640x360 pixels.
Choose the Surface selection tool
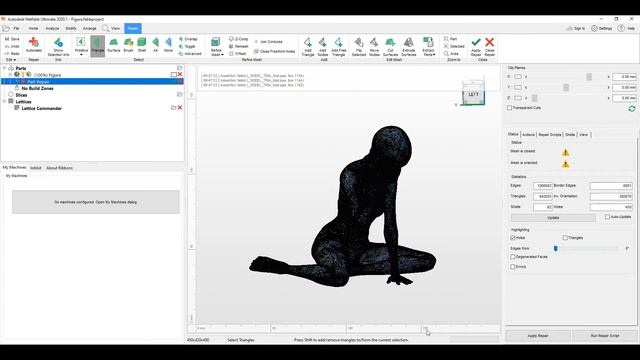point(113,44)
